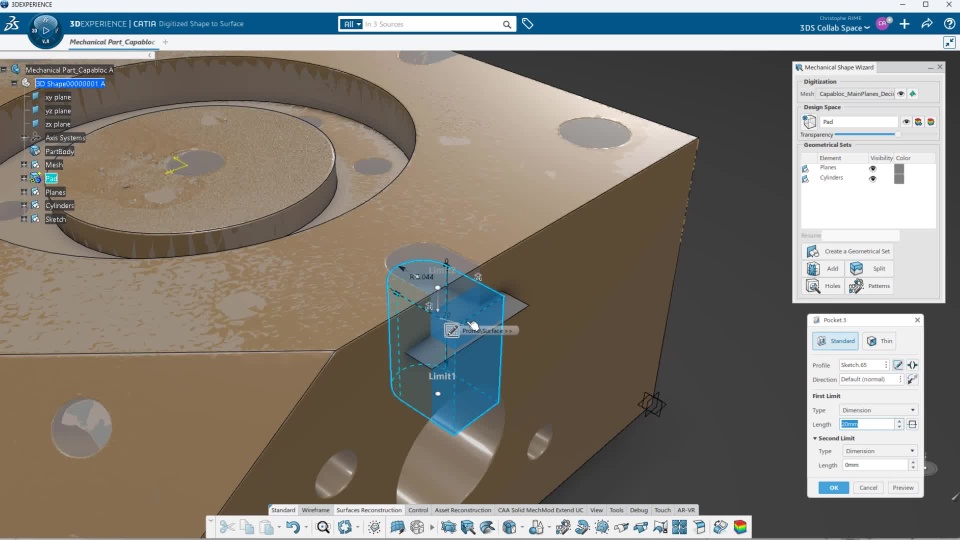
Task: Click the Patterns button in wizard
Action: [869, 286]
